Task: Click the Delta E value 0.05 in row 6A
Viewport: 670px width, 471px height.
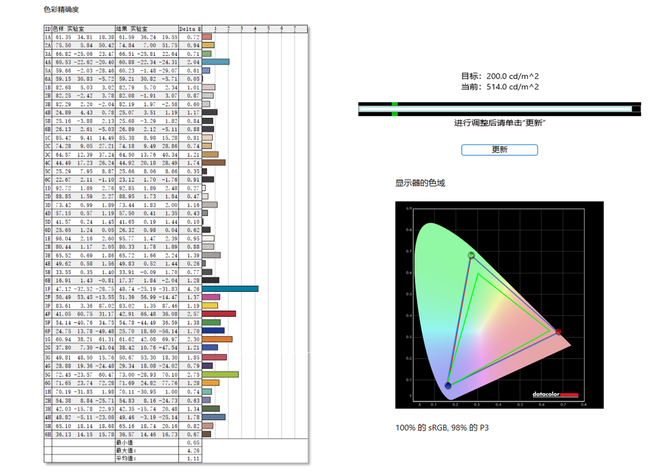Action: 193,79
